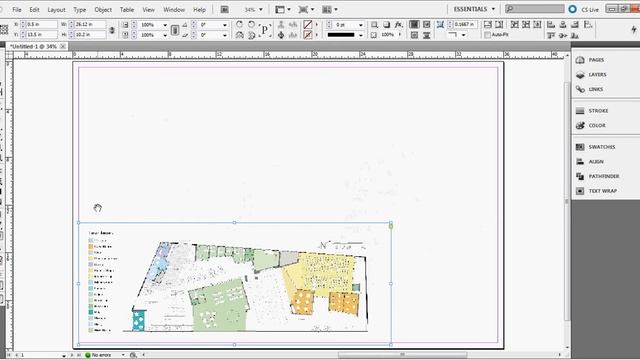Open the Rotation Angle dropdown
The image size is (640, 360).
[x=224, y=25]
